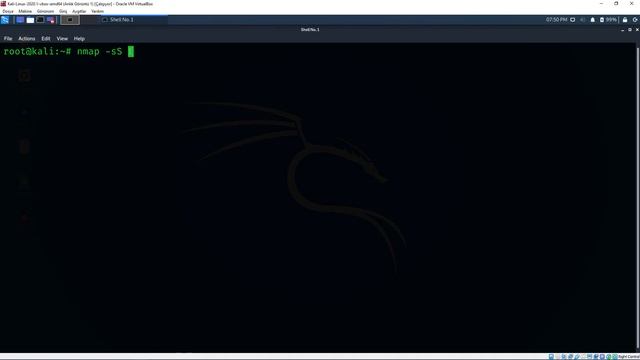Image resolution: width=640 pixels, height=360 pixels.
Task: Click the battery 99% indicator
Action: click(x=608, y=20)
